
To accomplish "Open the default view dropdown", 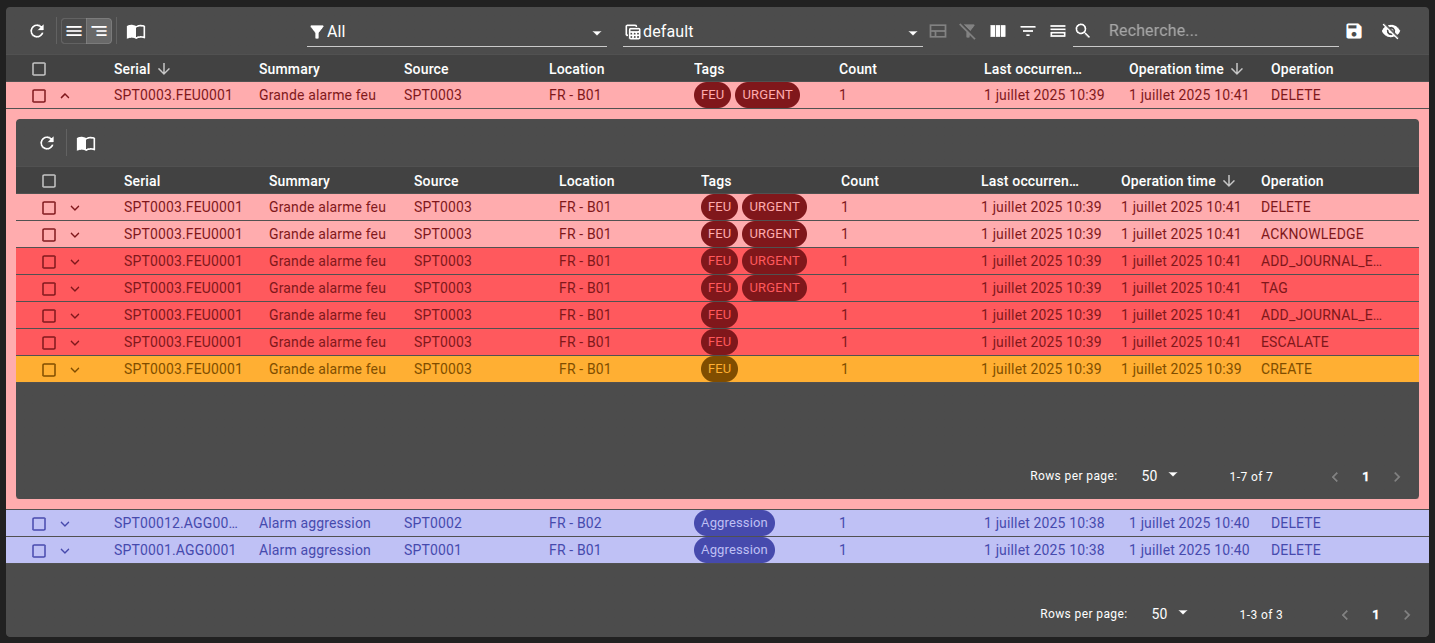I will (771, 32).
